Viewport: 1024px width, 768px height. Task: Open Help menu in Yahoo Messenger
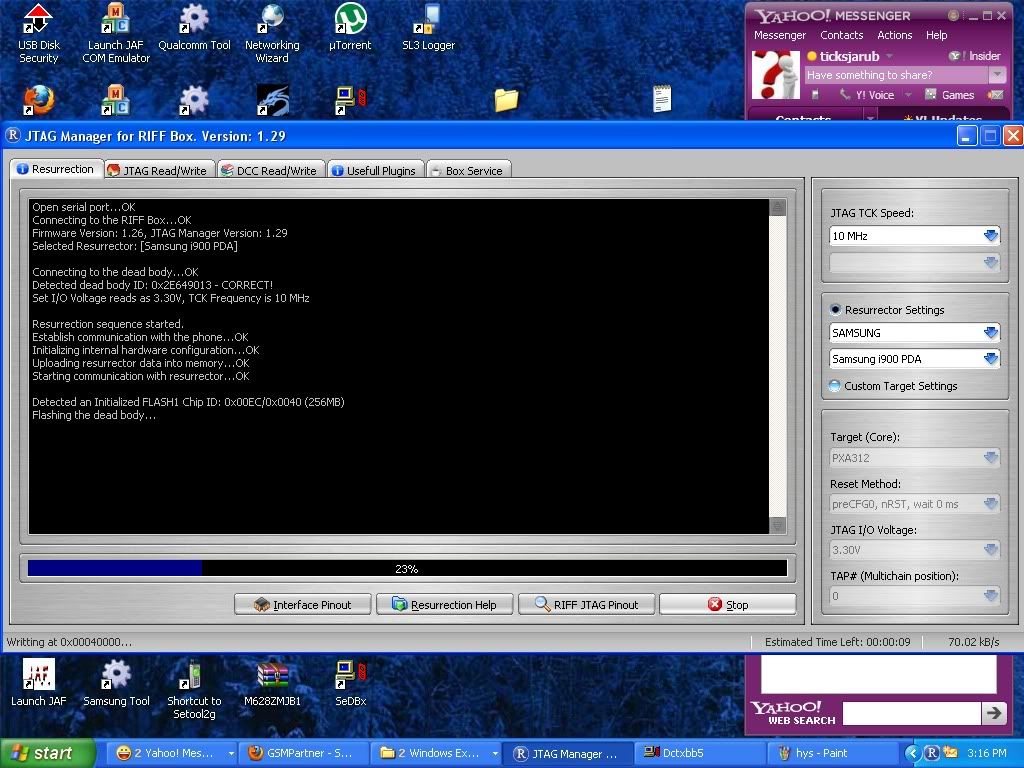pyautogui.click(x=936, y=35)
